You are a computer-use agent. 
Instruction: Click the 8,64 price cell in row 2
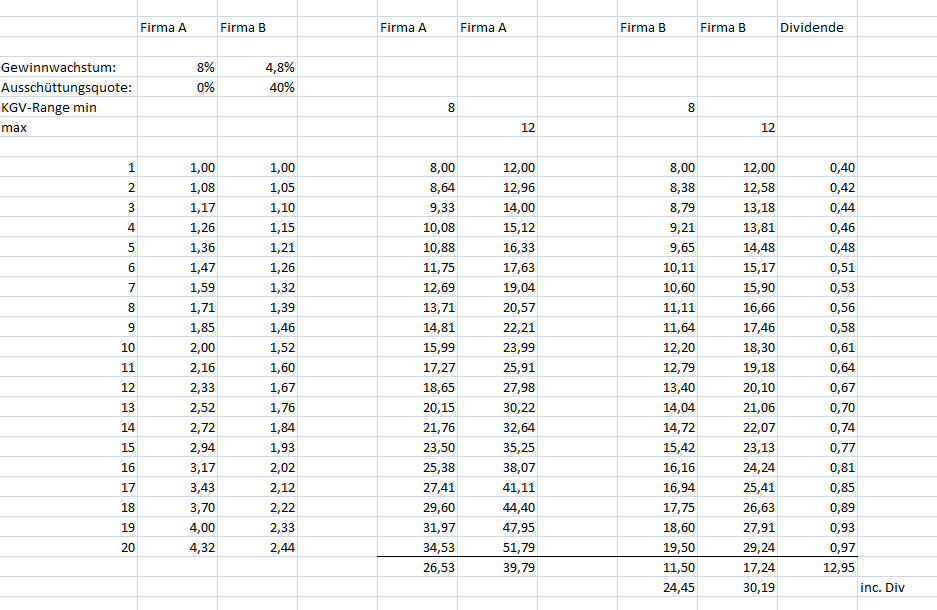[417, 187]
